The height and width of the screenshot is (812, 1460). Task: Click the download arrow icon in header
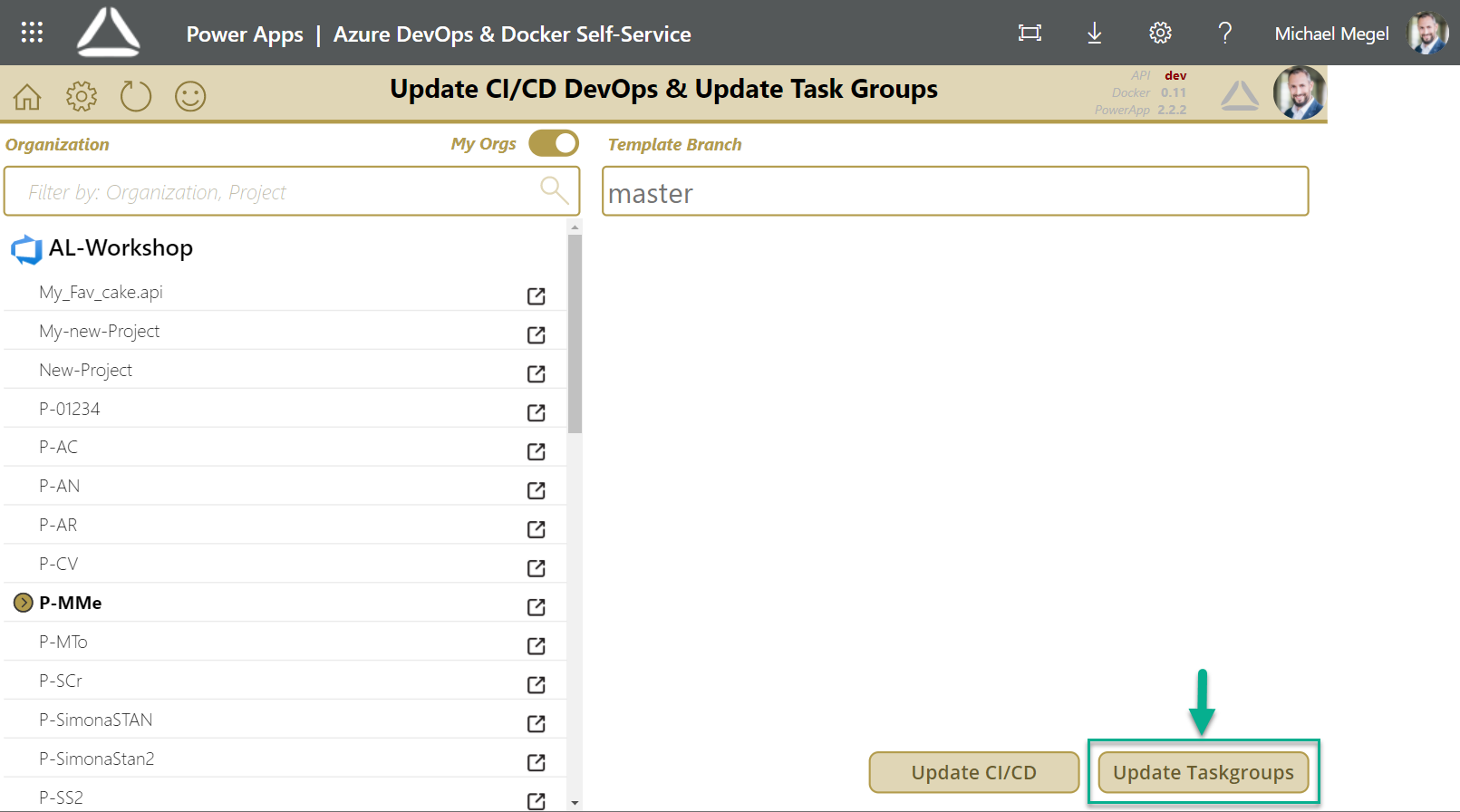pyautogui.click(x=1095, y=34)
